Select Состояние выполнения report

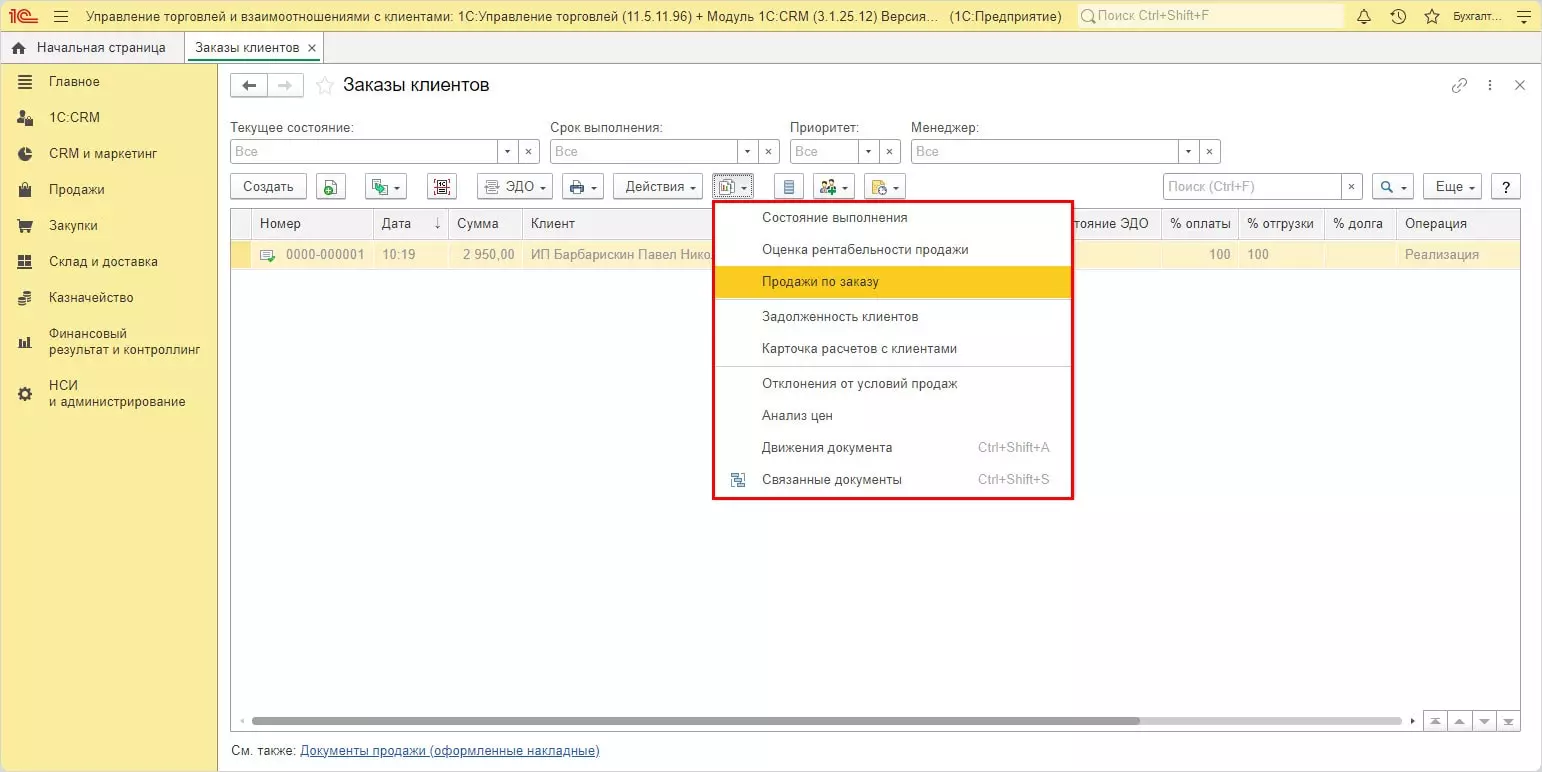pyautogui.click(x=892, y=218)
